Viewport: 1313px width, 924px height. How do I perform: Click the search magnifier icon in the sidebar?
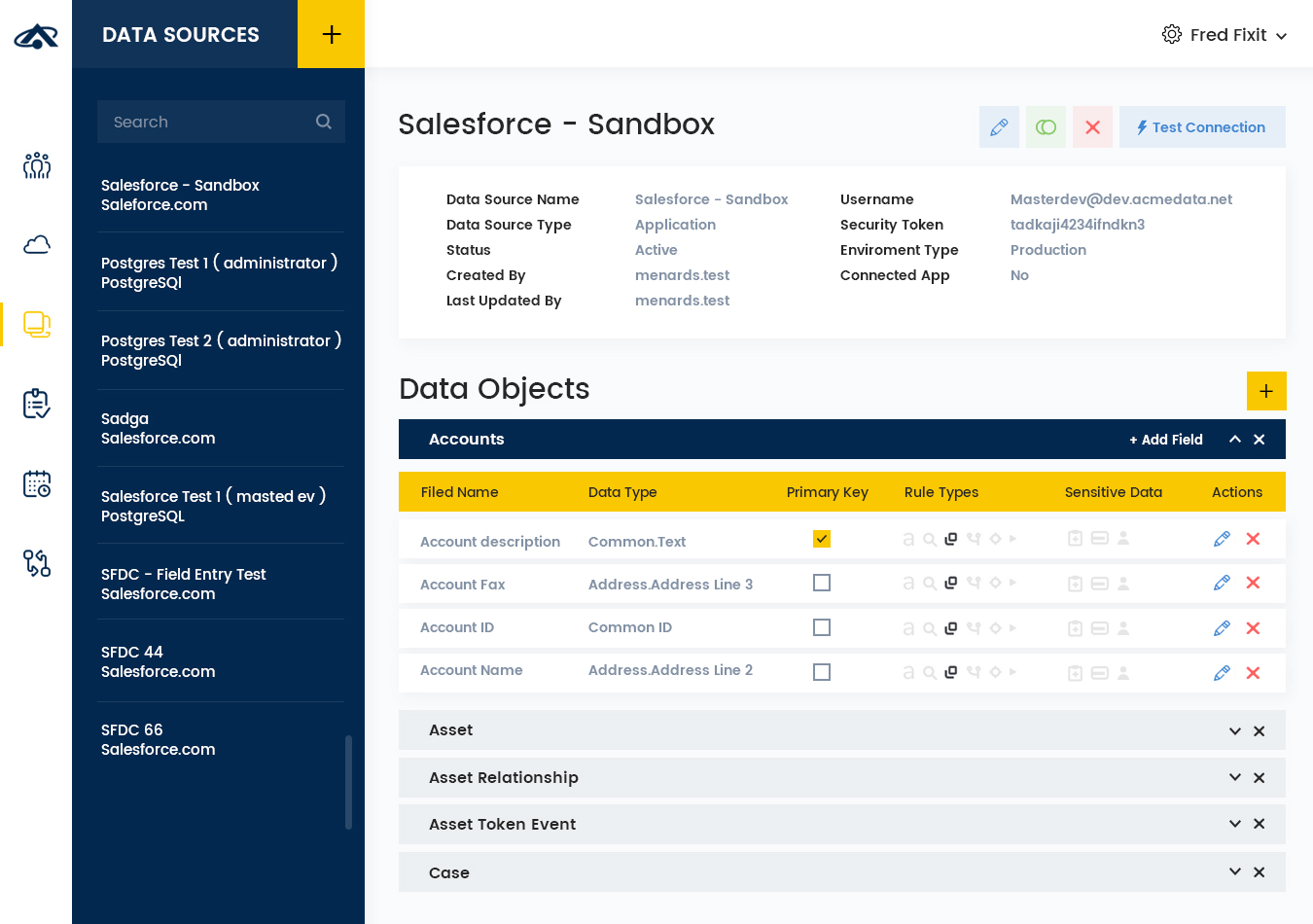[x=324, y=122]
